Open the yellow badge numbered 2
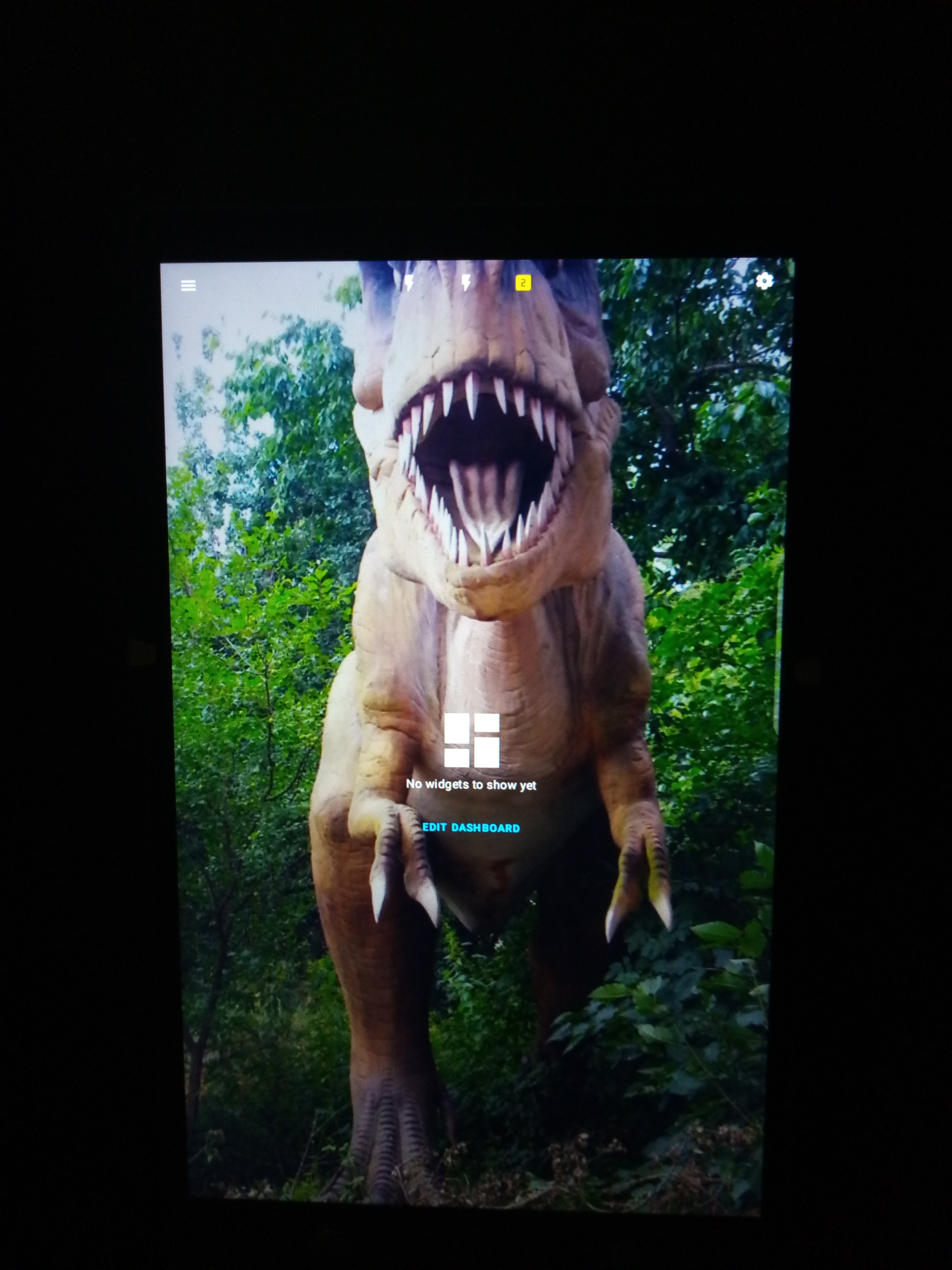The height and width of the screenshot is (1270, 952). click(x=523, y=282)
